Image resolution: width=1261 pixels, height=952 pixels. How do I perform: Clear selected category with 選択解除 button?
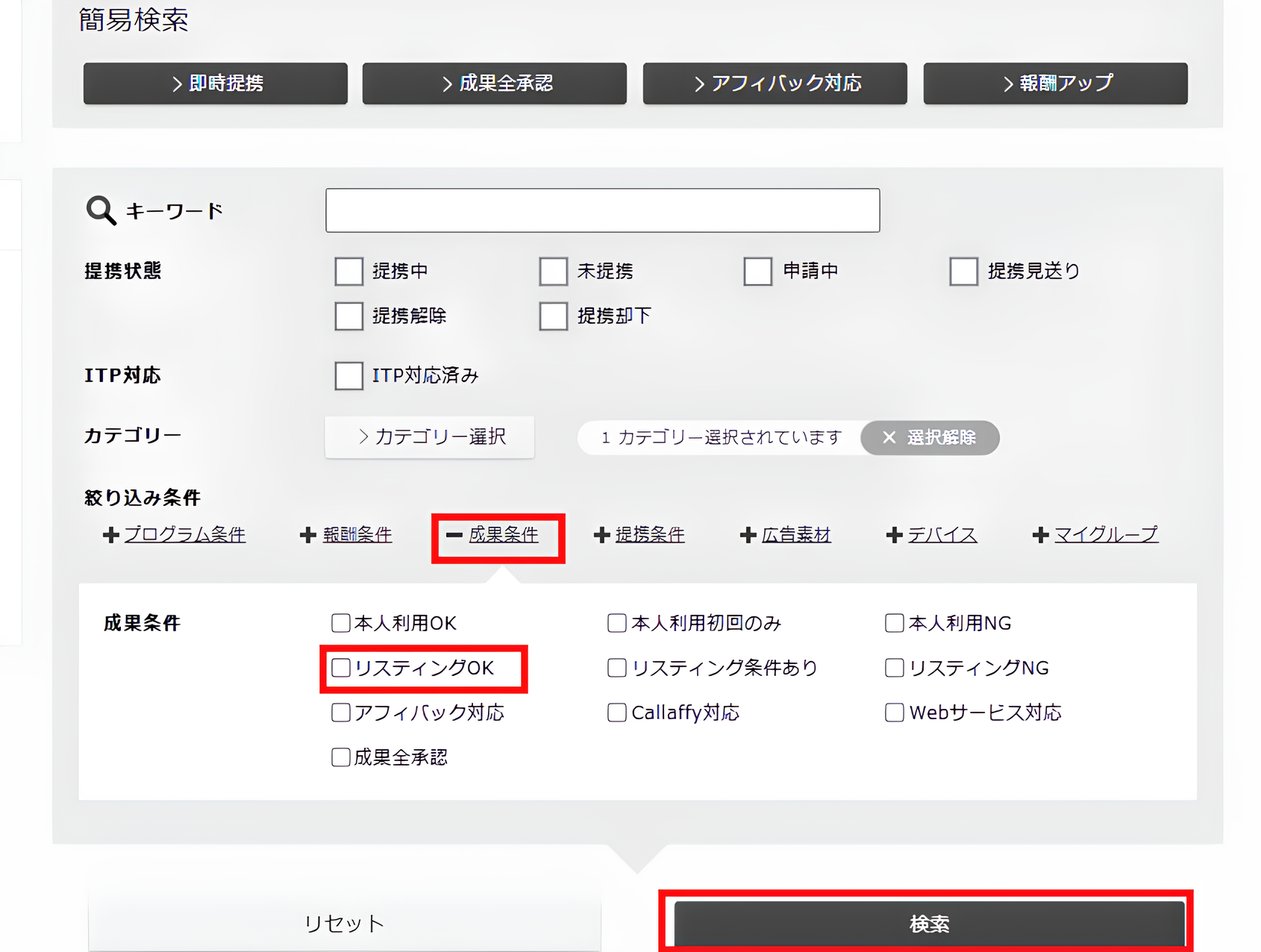(929, 438)
